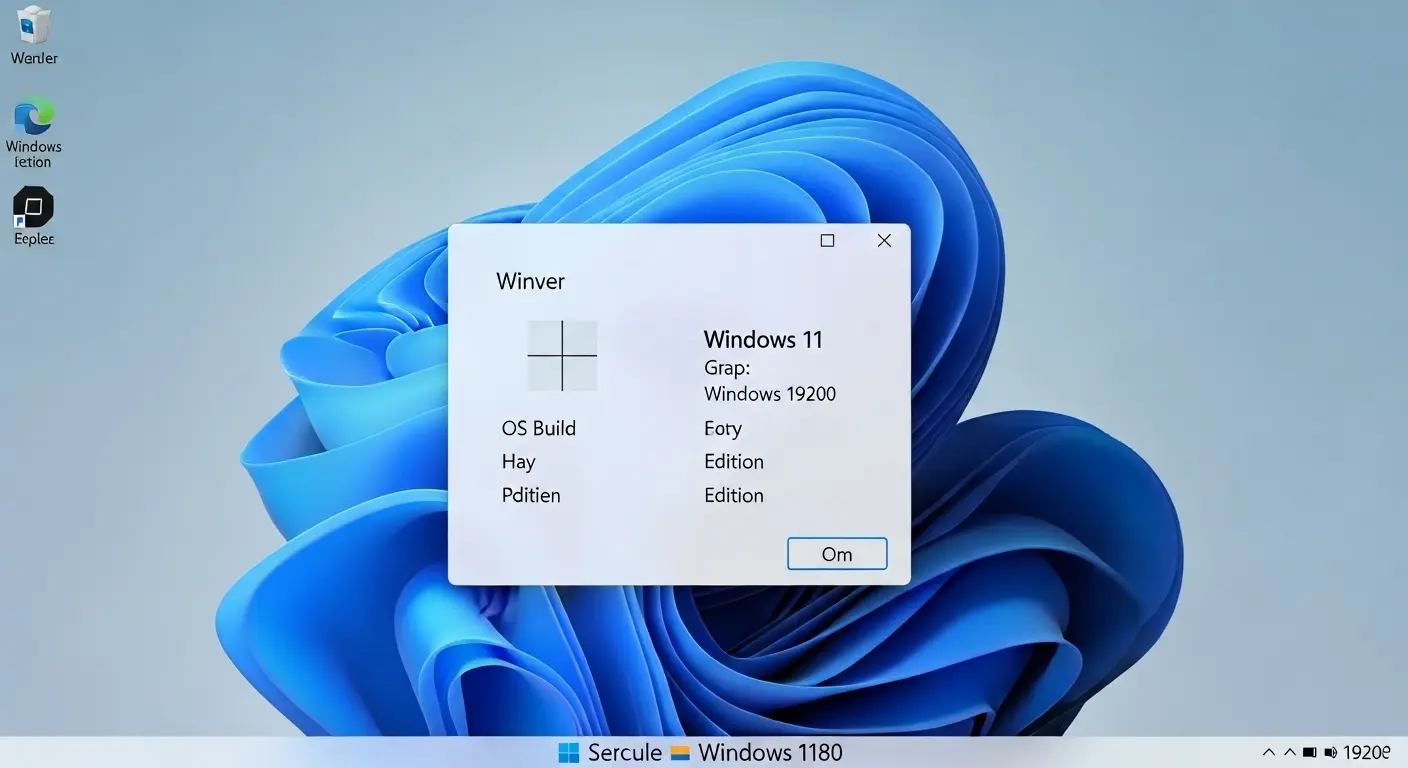Click the Om button in Winver dialog

point(837,554)
